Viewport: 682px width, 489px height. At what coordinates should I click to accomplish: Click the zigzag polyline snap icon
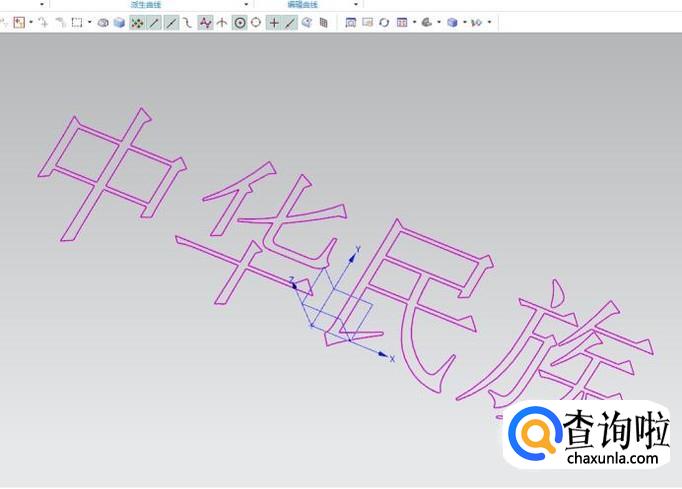coord(205,22)
